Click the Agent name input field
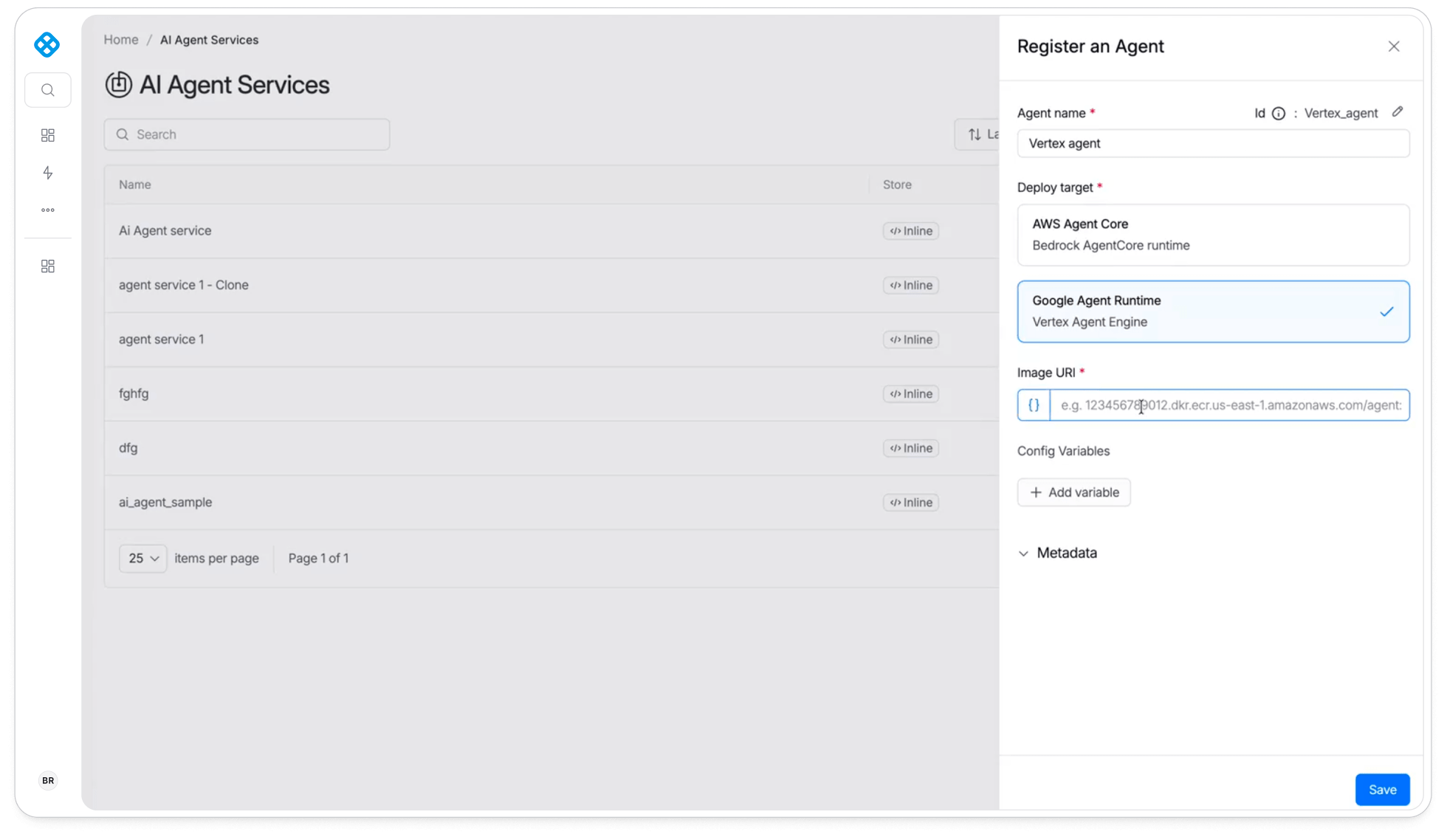The height and width of the screenshot is (840, 1447). 1213,143
